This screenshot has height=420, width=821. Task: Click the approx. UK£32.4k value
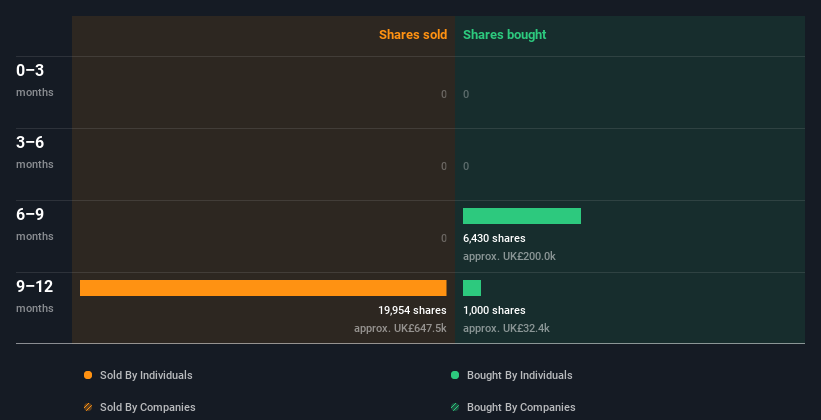pyautogui.click(x=506, y=328)
